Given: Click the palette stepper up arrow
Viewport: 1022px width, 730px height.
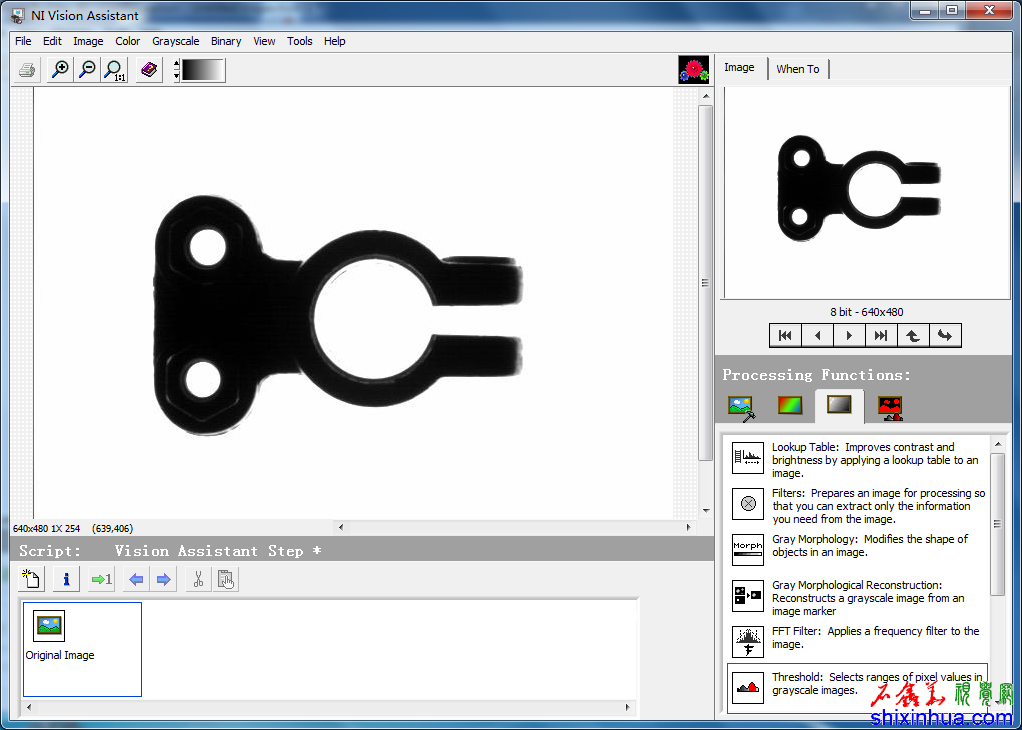Looking at the screenshot, I should click(177, 64).
